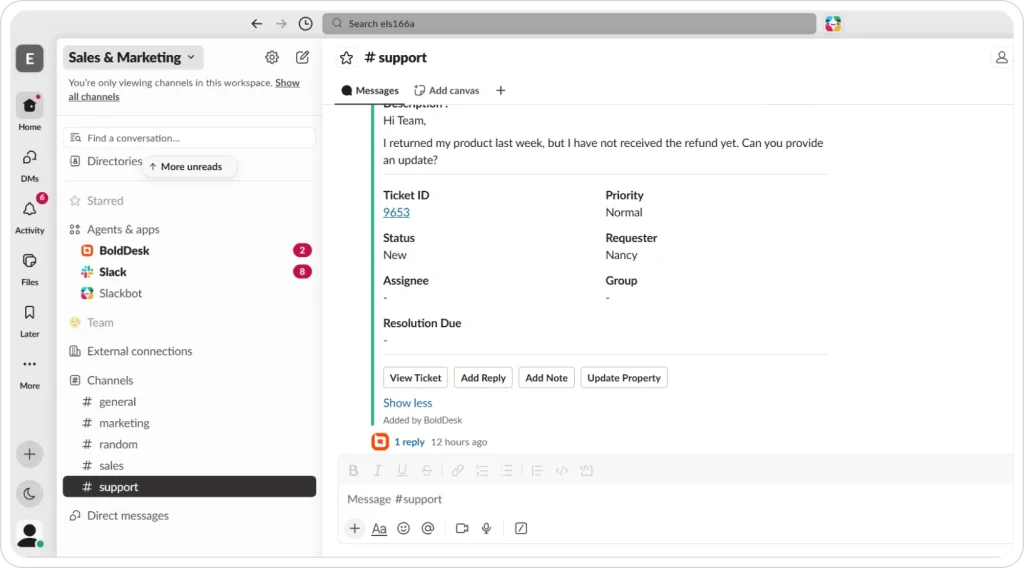This screenshot has height=568, width=1024.
Task: Open slash shortcuts icon
Action: click(520, 528)
